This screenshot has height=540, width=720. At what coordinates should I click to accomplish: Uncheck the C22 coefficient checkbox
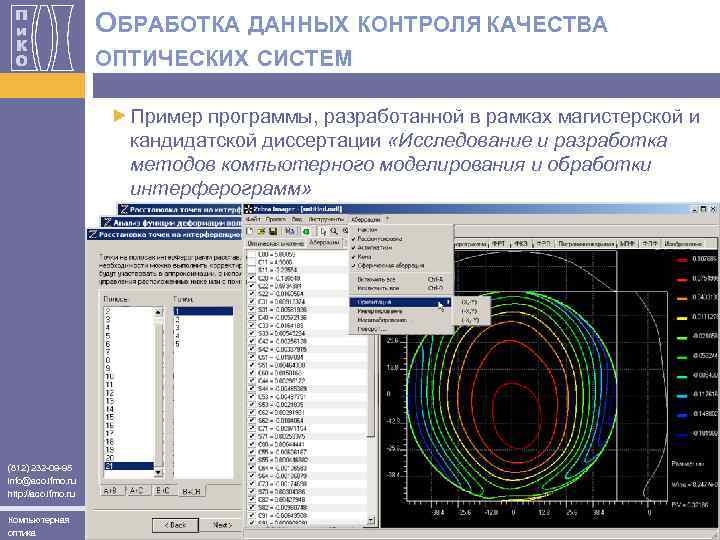click(252, 286)
